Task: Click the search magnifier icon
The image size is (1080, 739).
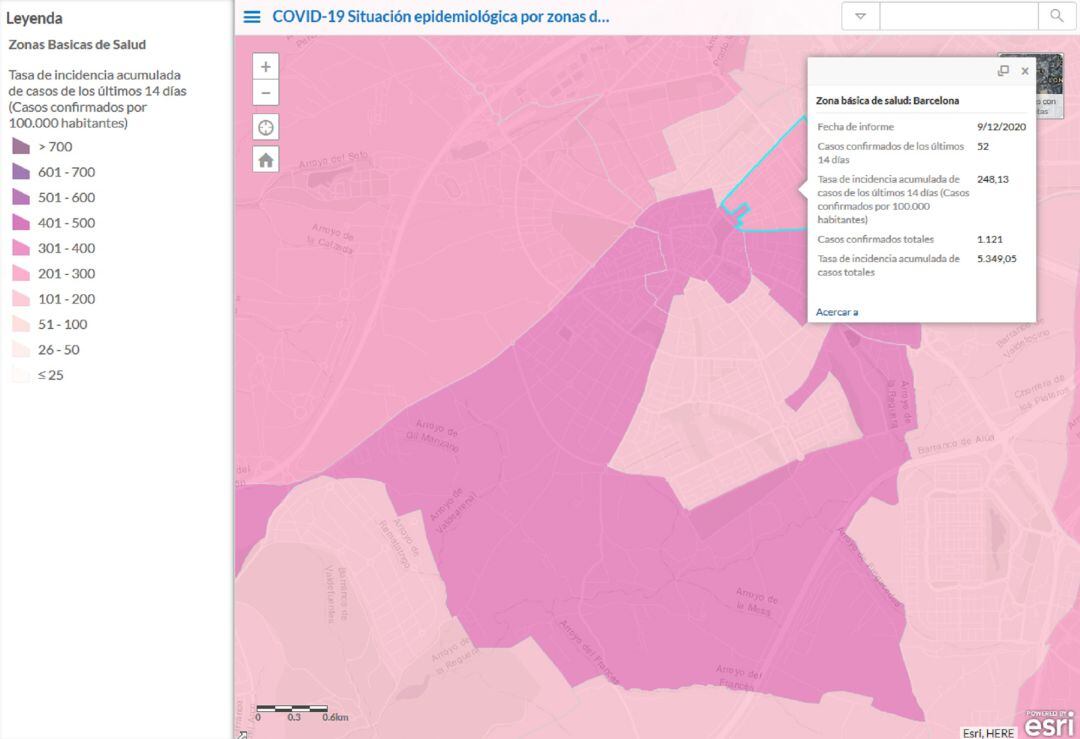Action: [x=1056, y=16]
